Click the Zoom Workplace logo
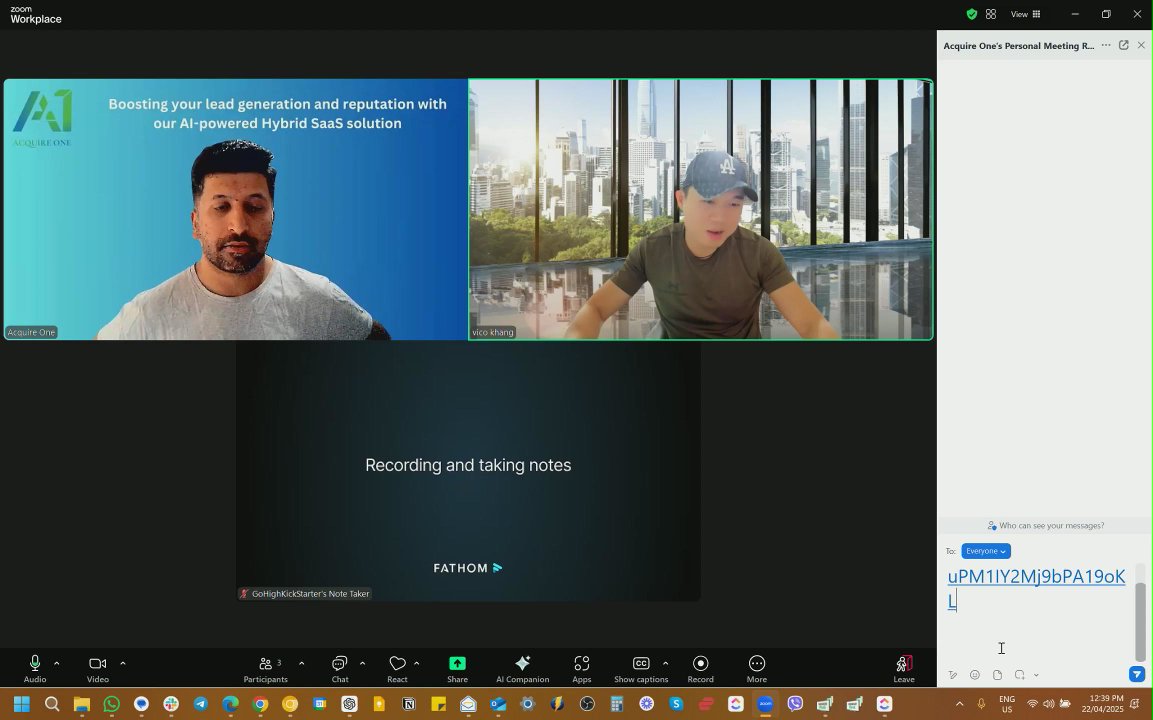 coord(35,15)
